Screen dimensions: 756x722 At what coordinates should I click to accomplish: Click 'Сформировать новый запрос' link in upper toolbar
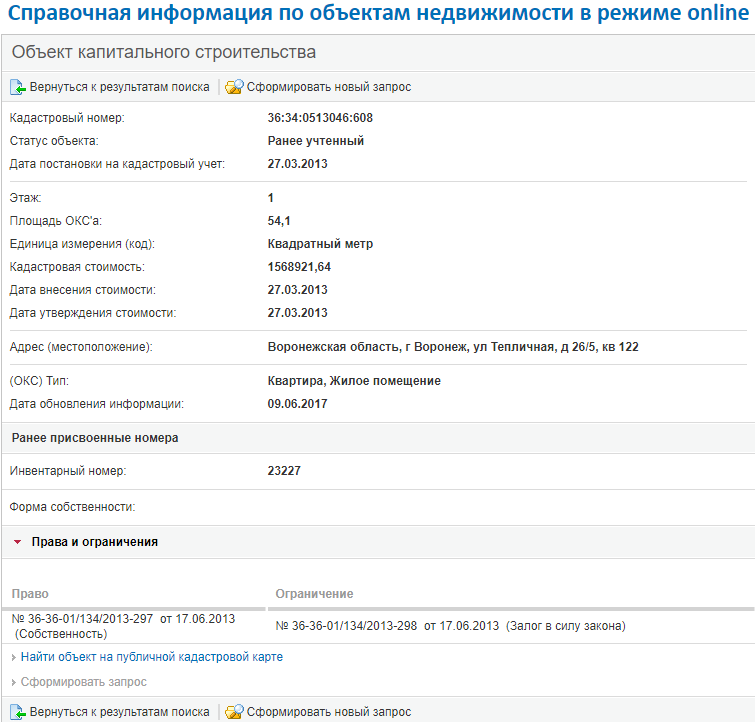pos(329,87)
